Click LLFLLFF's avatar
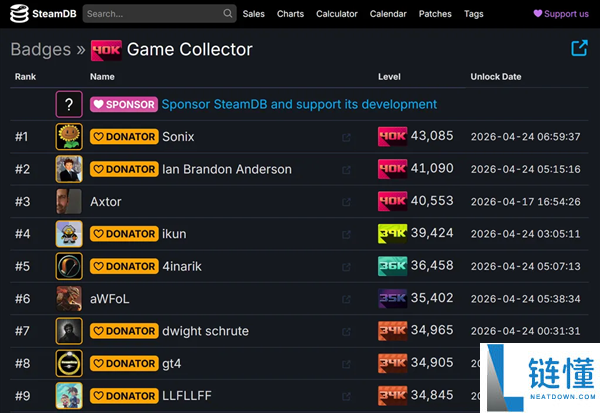This screenshot has height=413, width=600. point(69,396)
